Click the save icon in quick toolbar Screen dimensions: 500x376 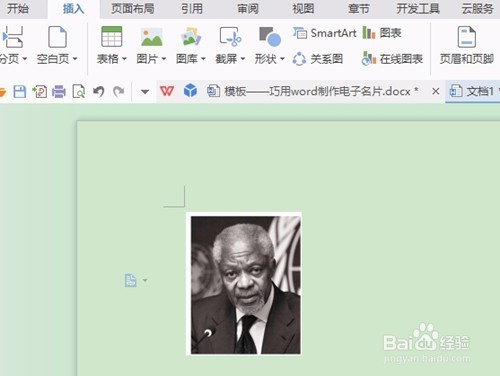coord(20,91)
